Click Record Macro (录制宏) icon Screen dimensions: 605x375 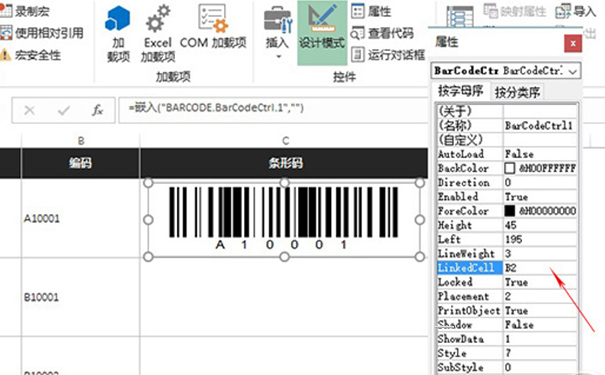[6, 10]
